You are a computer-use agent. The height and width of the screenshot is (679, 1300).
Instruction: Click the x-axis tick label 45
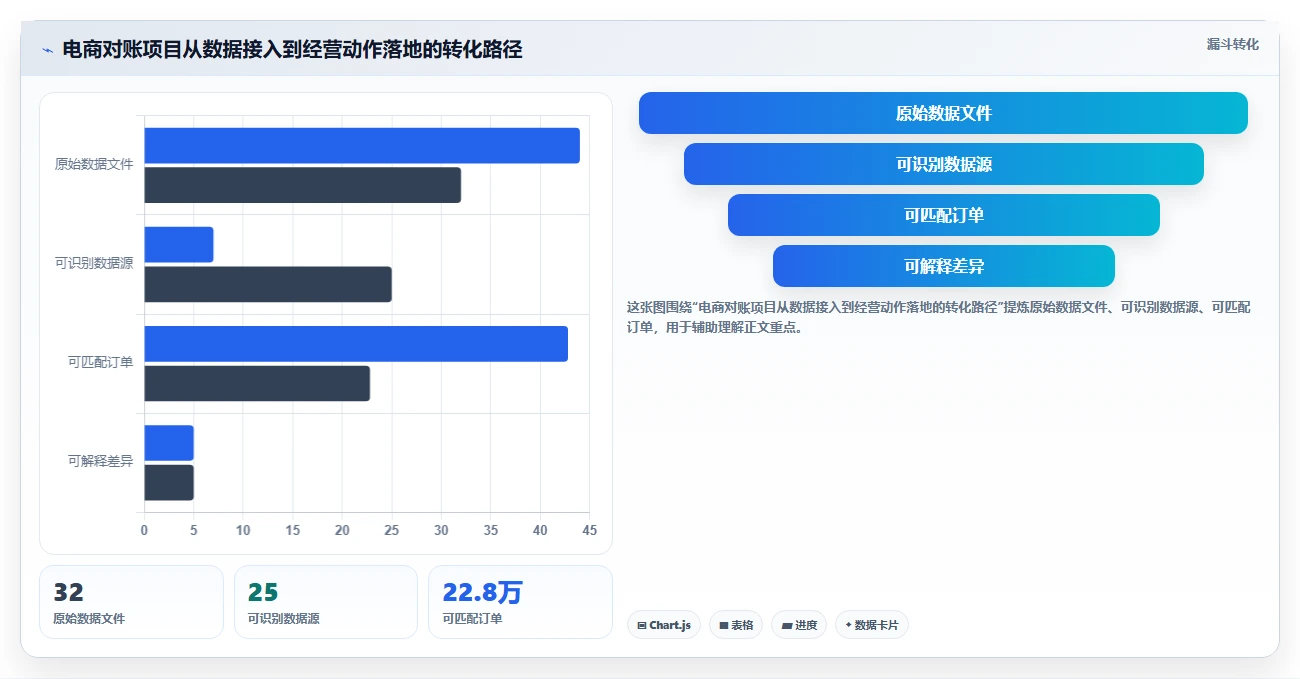click(589, 530)
